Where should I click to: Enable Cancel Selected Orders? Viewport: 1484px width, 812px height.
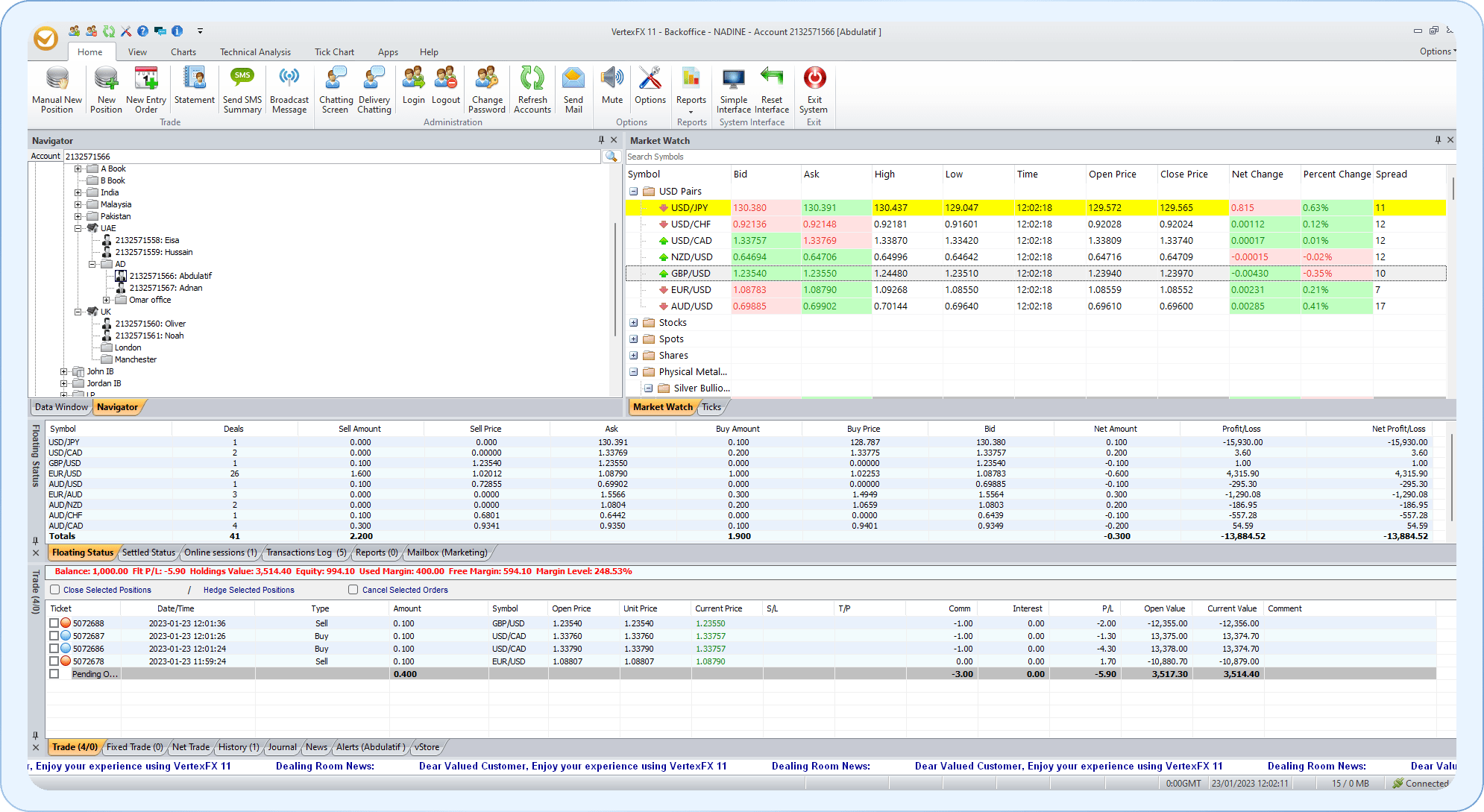pyautogui.click(x=353, y=589)
